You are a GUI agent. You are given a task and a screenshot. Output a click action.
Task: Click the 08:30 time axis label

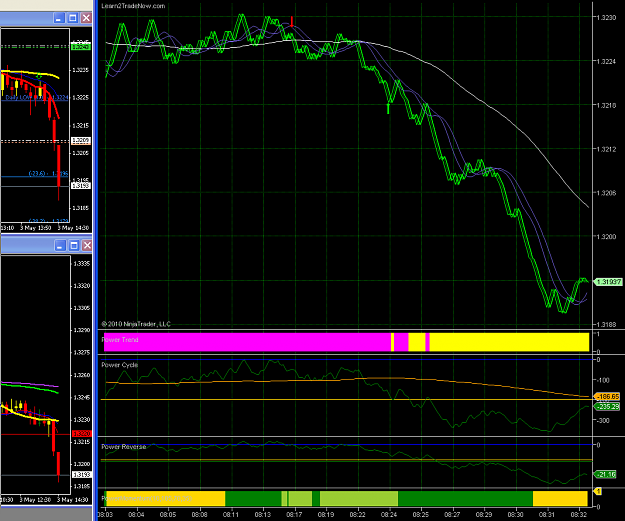[516, 515]
